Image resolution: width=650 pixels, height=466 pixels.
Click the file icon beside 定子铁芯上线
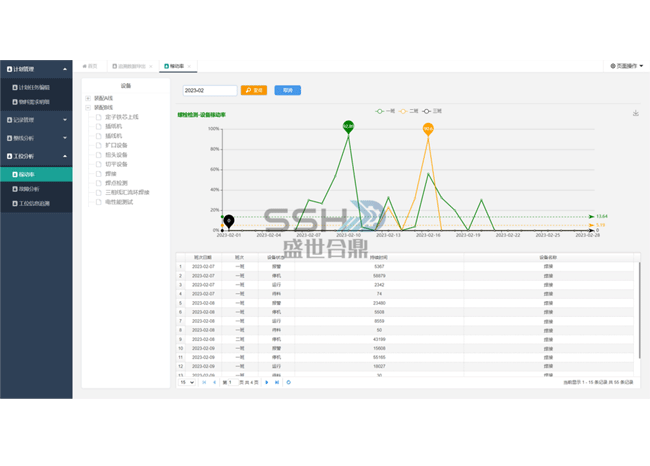tap(99, 117)
